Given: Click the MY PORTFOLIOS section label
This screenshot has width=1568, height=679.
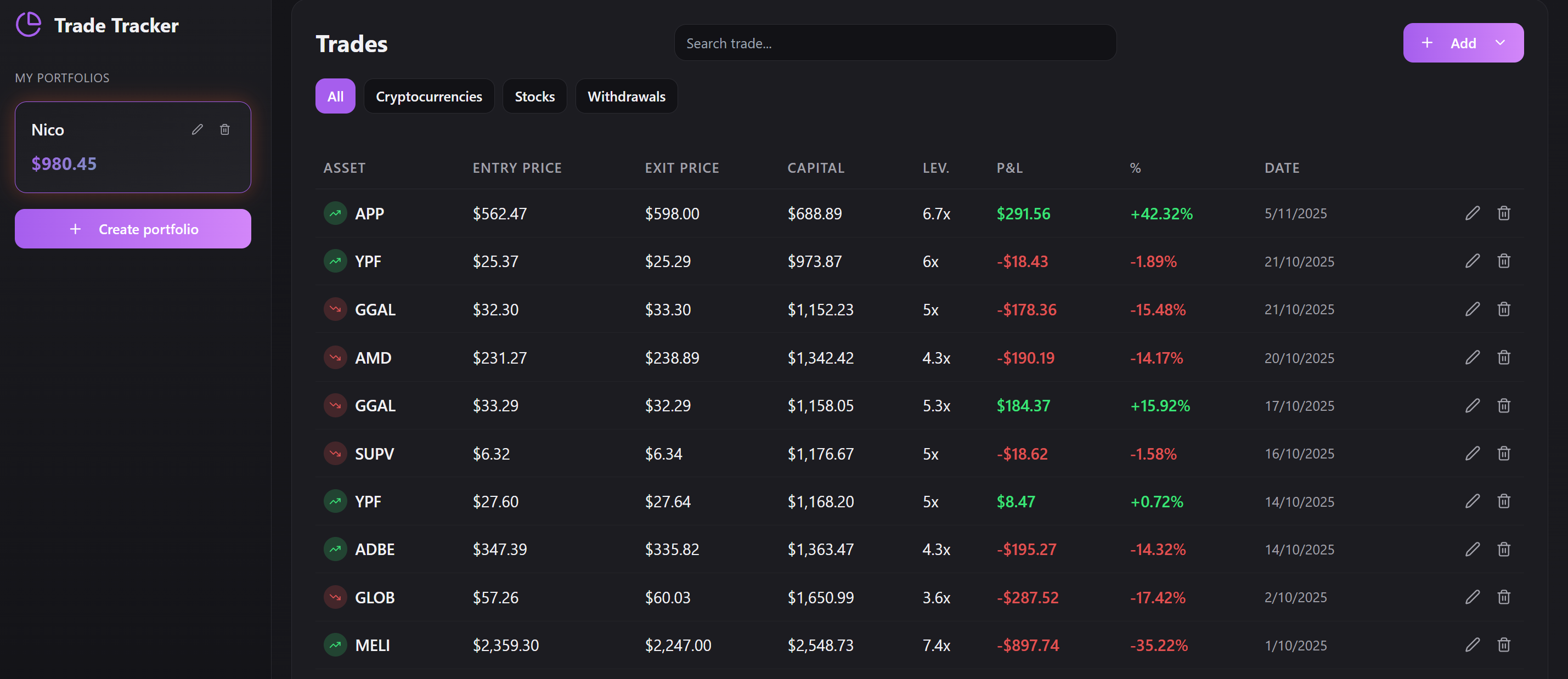Looking at the screenshot, I should coord(62,77).
